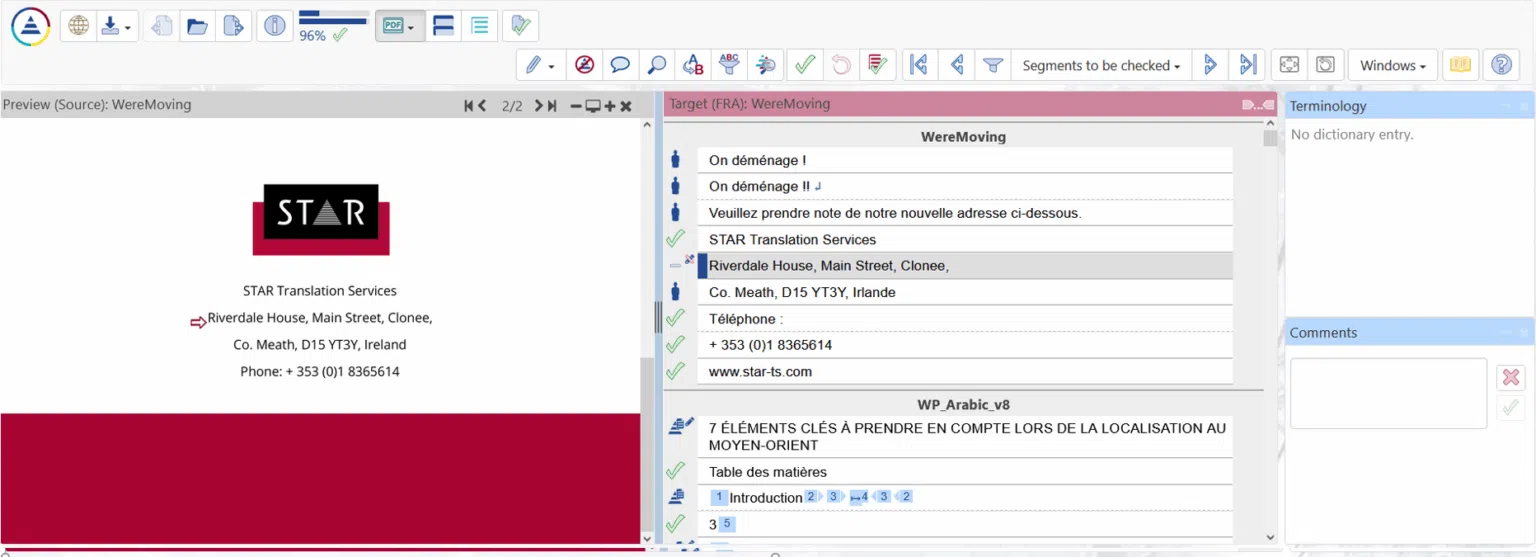This screenshot has width=1536, height=557.
Task: Click the 96% translation progress bar
Action: point(333,16)
